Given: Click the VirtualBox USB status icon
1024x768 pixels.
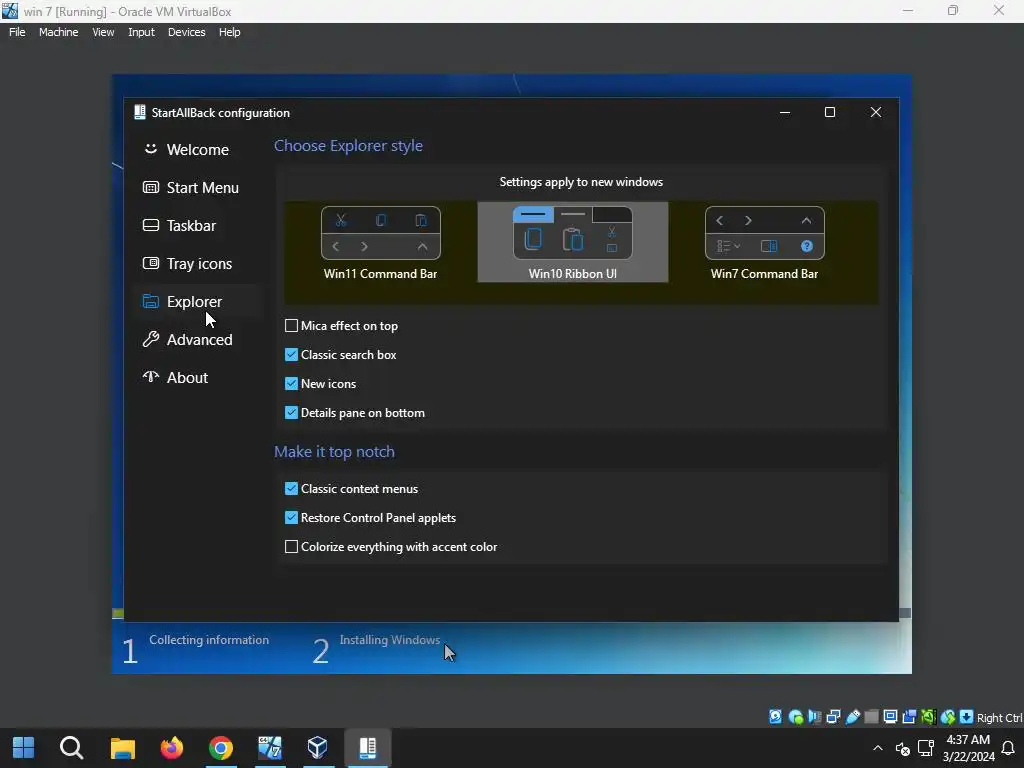Looking at the screenshot, I should pos(852,717).
